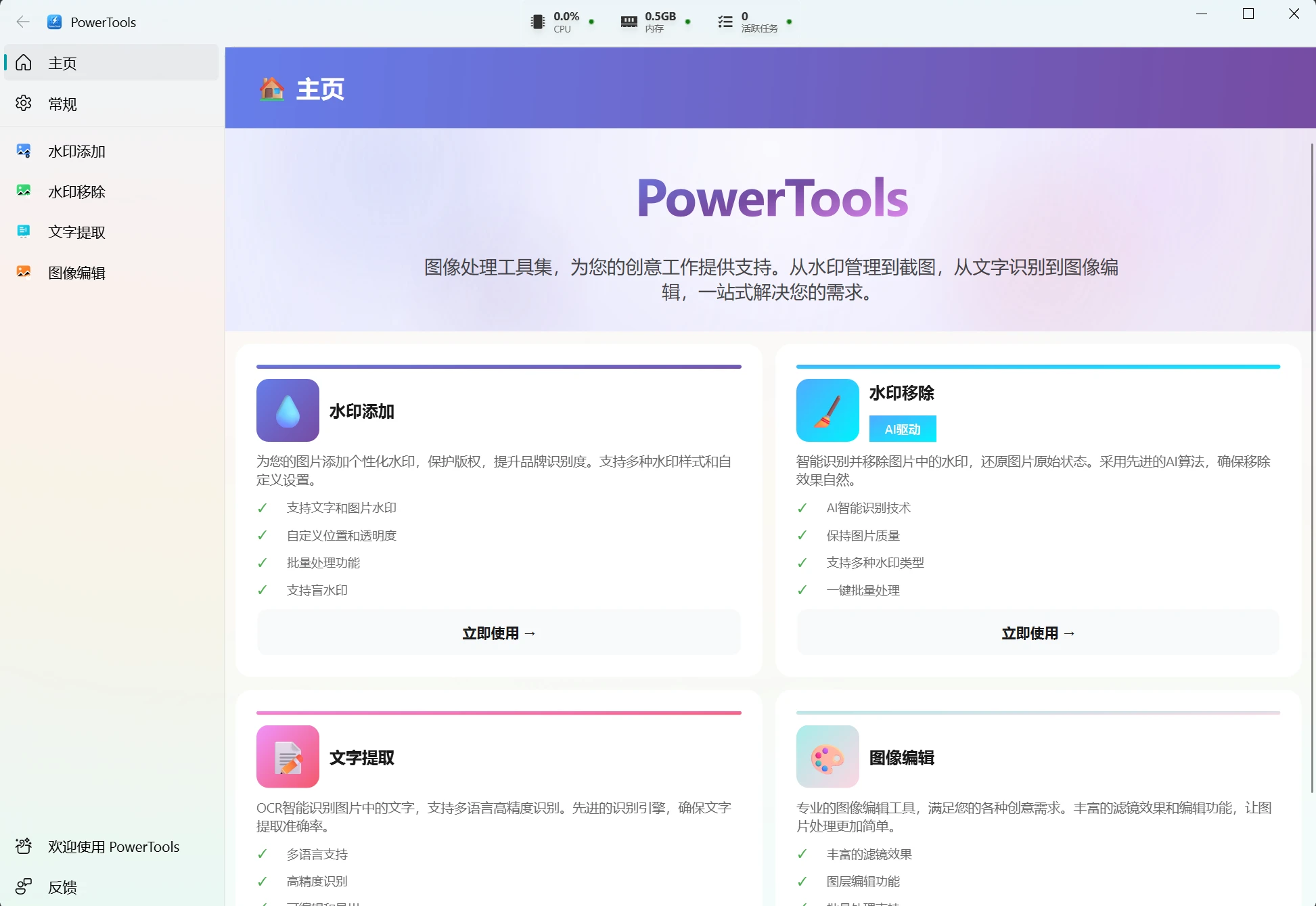This screenshot has height=906, width=1316.
Task: Click the 多语言支持 feature line
Action: point(317,854)
